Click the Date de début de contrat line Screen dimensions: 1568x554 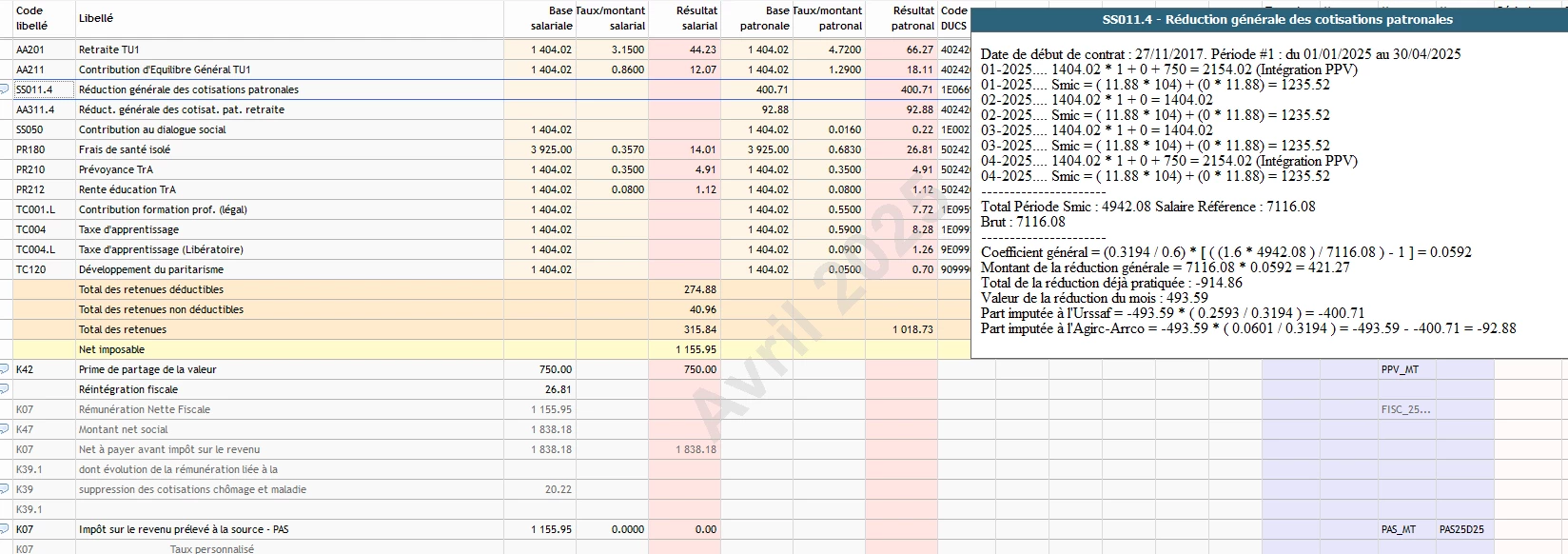tap(1221, 54)
